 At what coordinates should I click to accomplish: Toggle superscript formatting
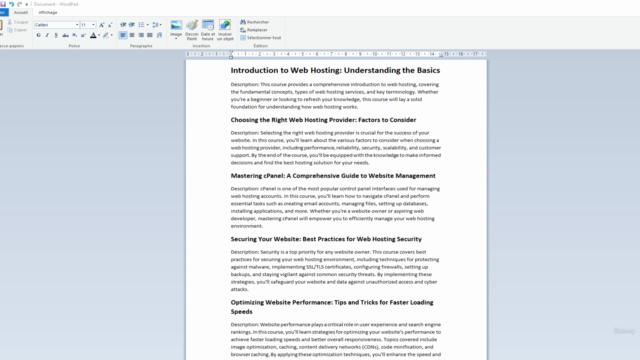click(x=83, y=36)
